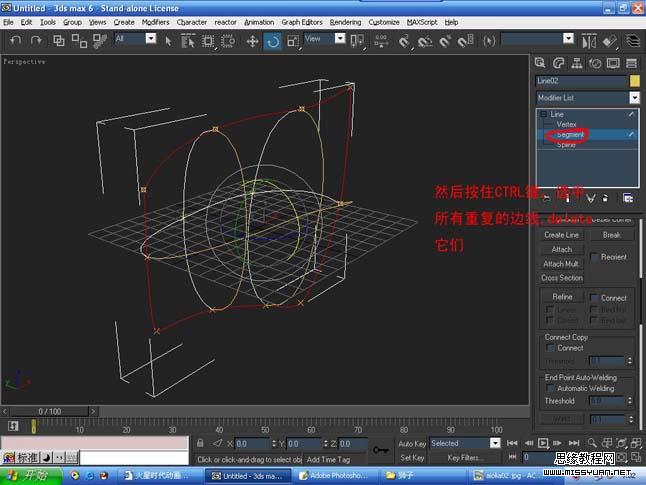Toggle the Angle Snap icon

pyautogui.click(x=425, y=41)
